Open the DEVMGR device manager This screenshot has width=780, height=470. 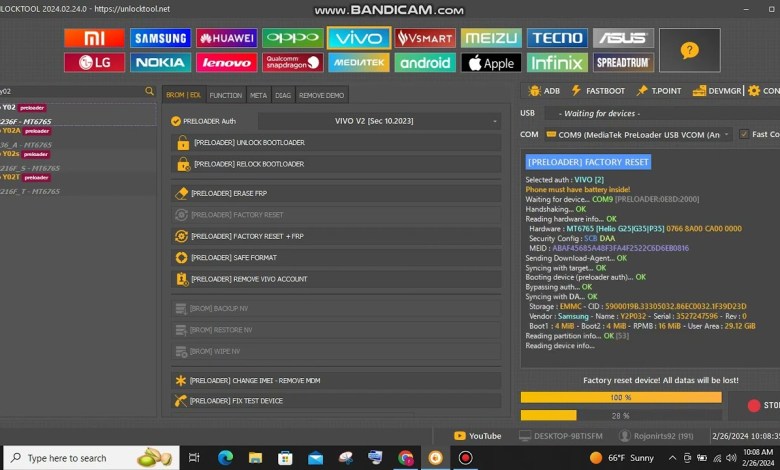point(717,91)
